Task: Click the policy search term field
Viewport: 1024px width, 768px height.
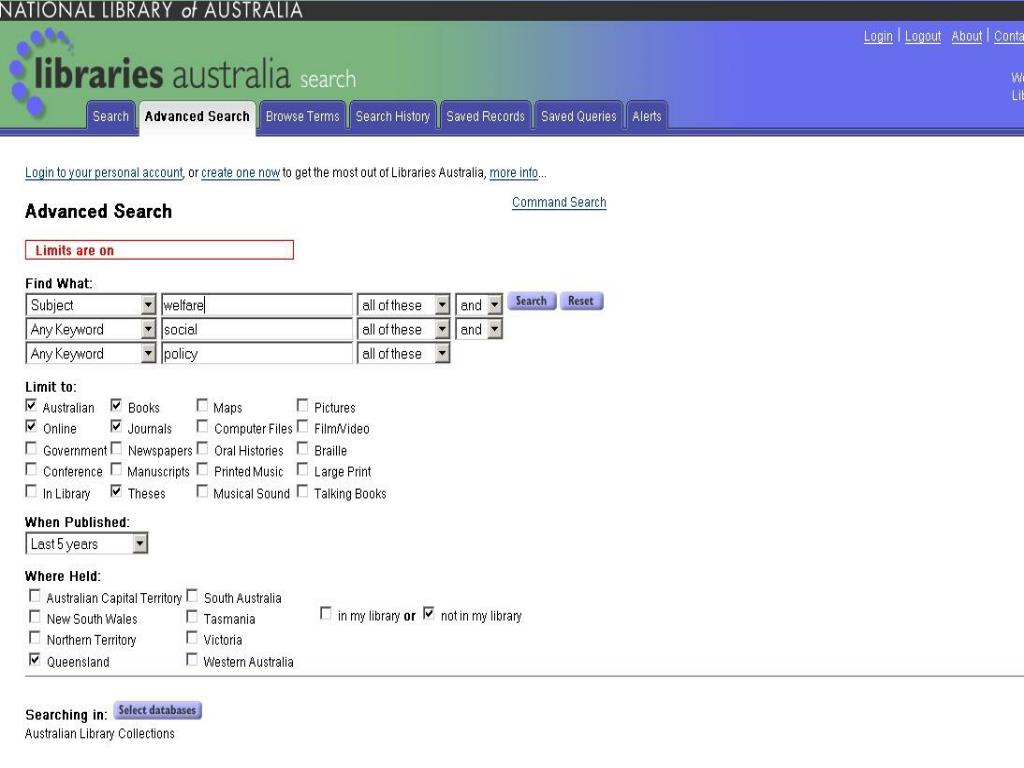Action: pos(257,353)
